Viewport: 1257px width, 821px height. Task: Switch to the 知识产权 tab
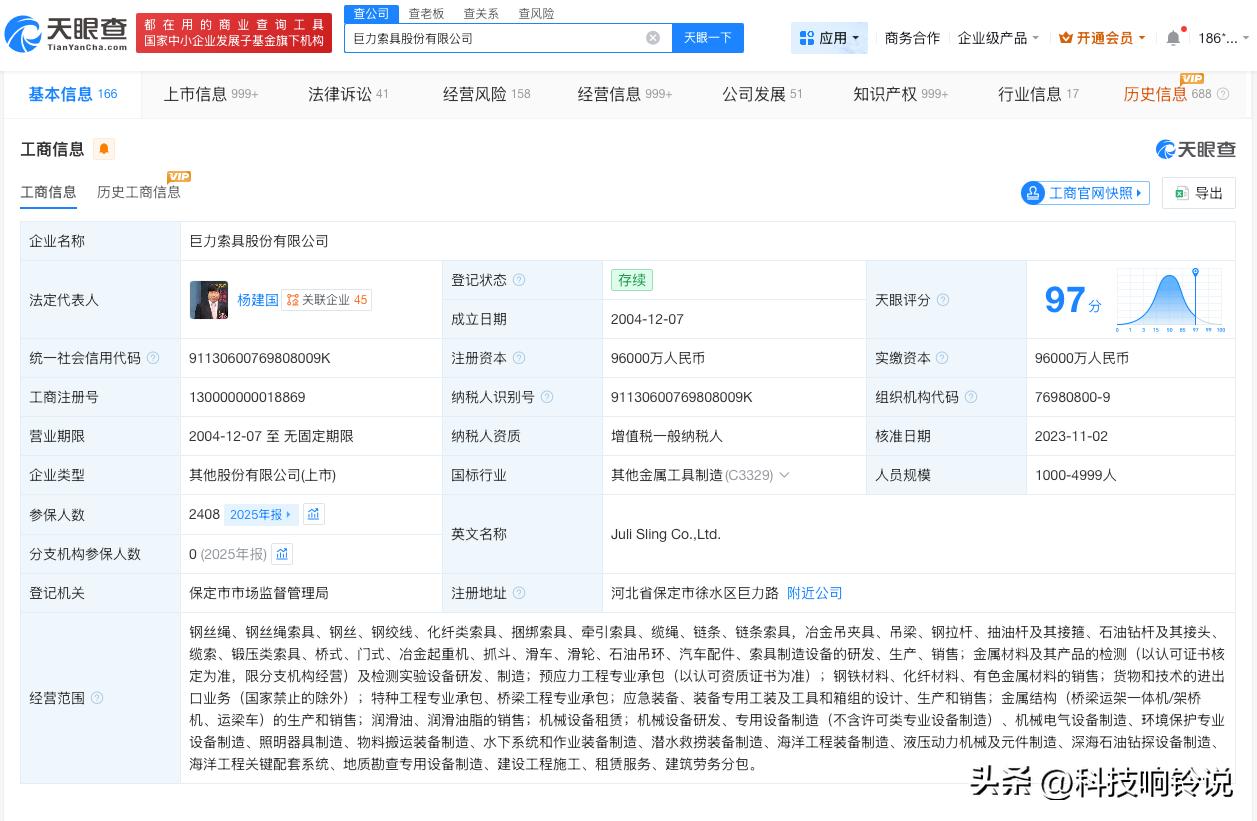pyautogui.click(x=900, y=94)
